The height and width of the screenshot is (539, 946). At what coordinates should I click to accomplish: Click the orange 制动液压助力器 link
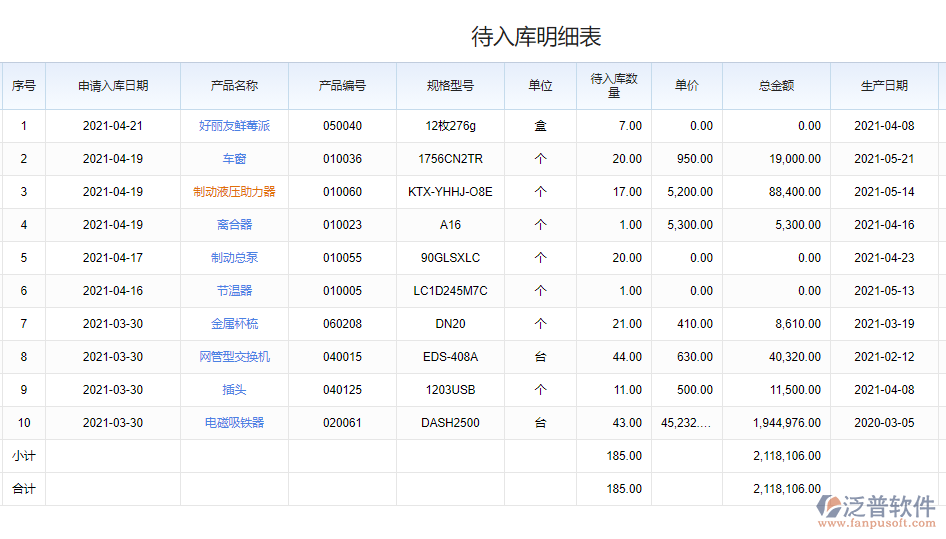tap(234, 192)
